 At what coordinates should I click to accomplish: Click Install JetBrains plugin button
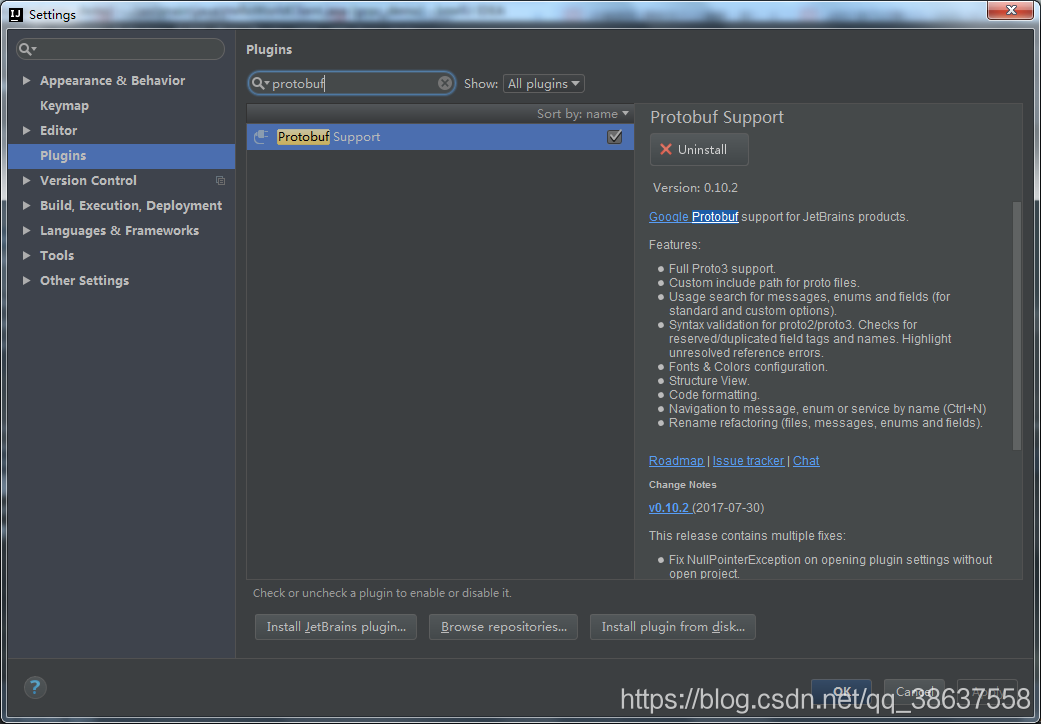(336, 627)
